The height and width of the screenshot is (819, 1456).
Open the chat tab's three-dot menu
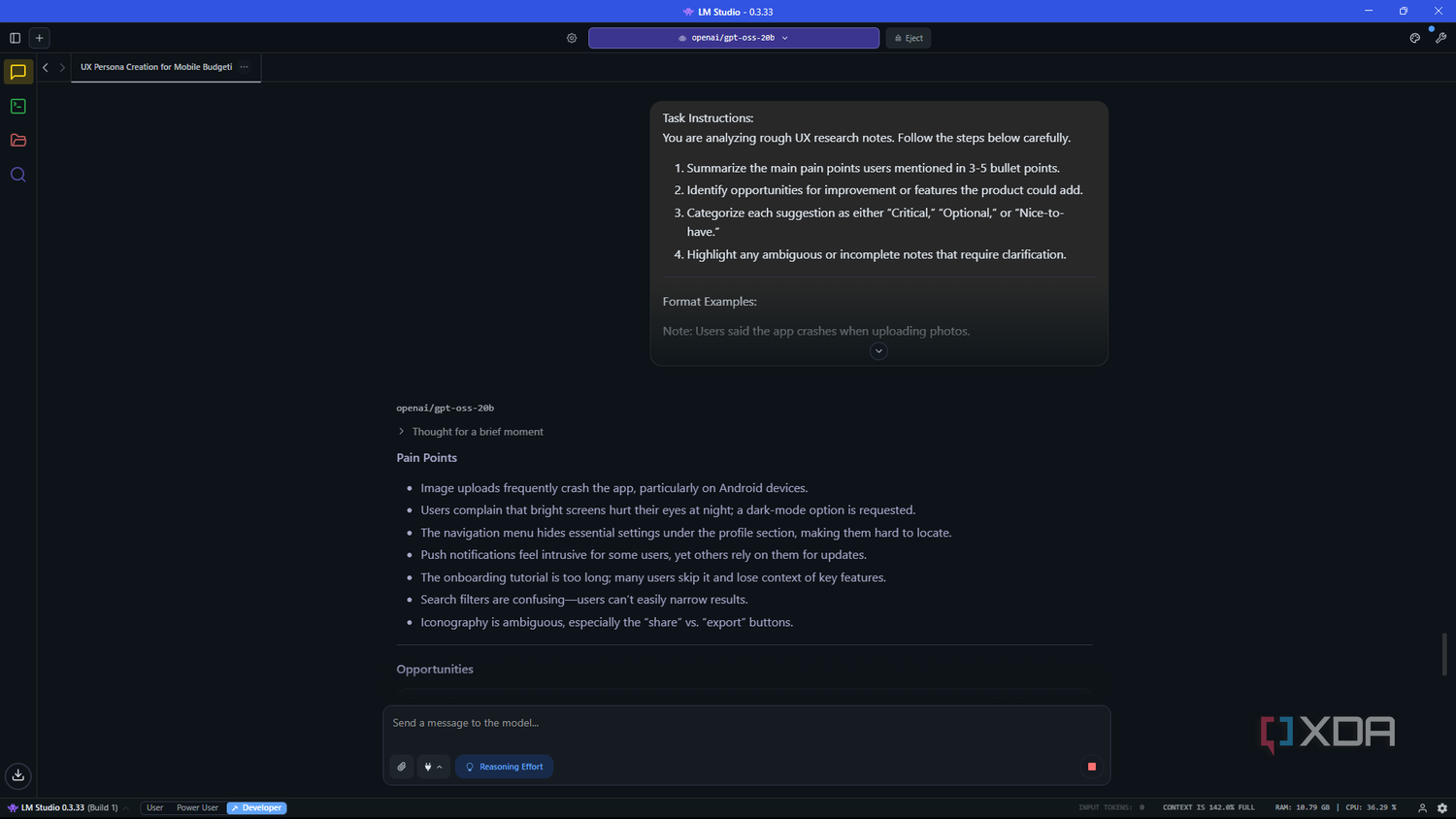click(245, 67)
